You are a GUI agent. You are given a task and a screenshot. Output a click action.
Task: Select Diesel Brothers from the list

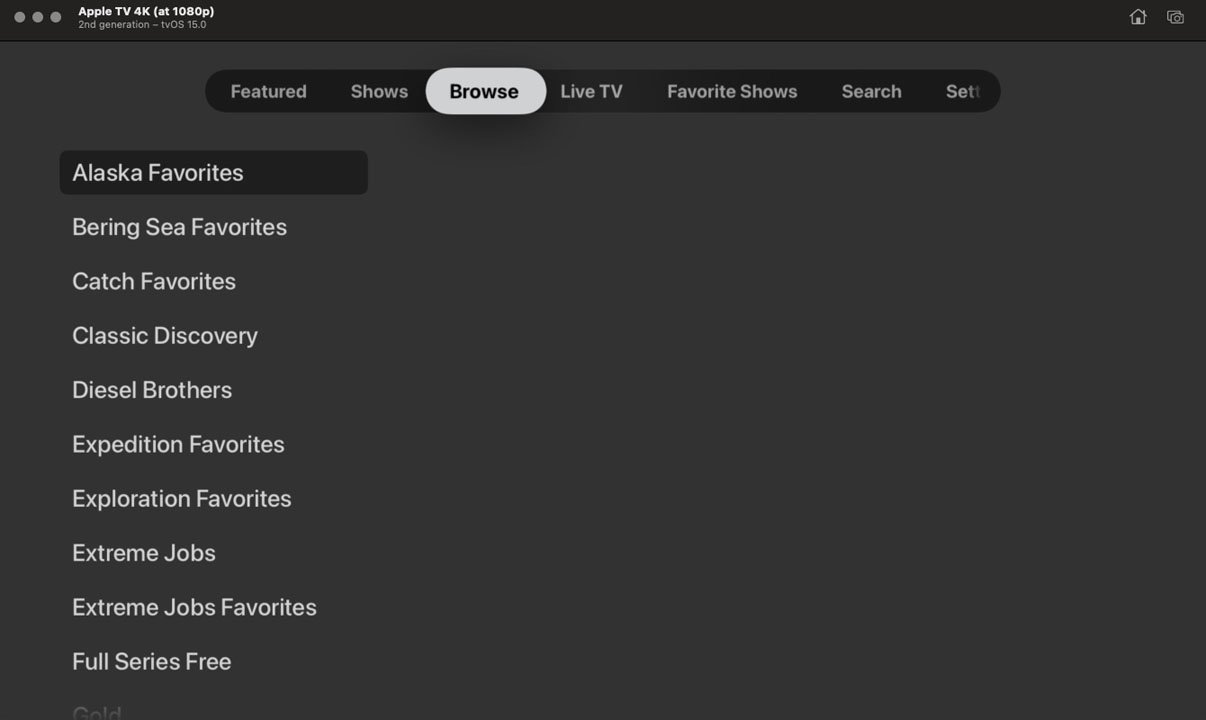[x=152, y=390]
